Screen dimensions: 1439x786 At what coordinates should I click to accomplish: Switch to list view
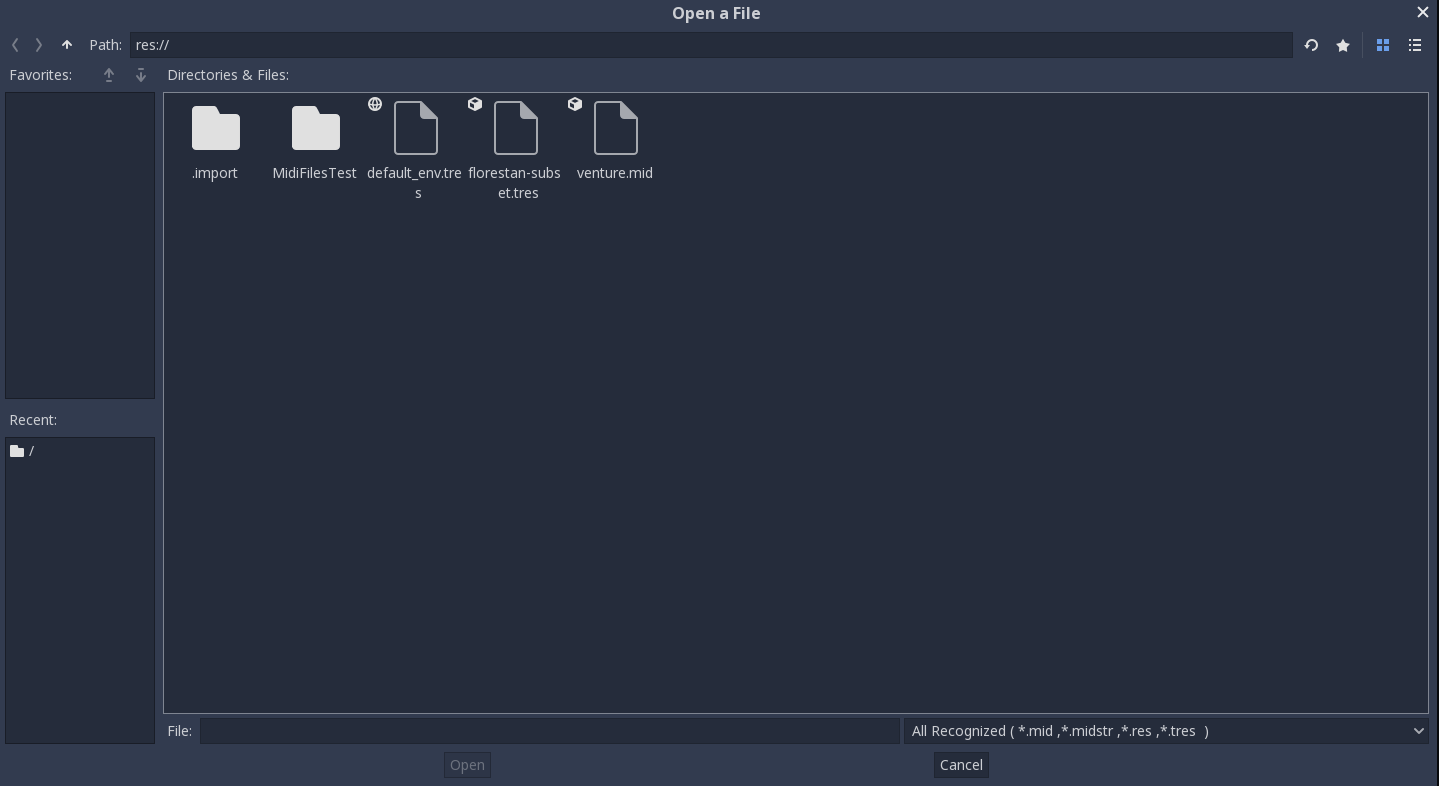(x=1415, y=45)
